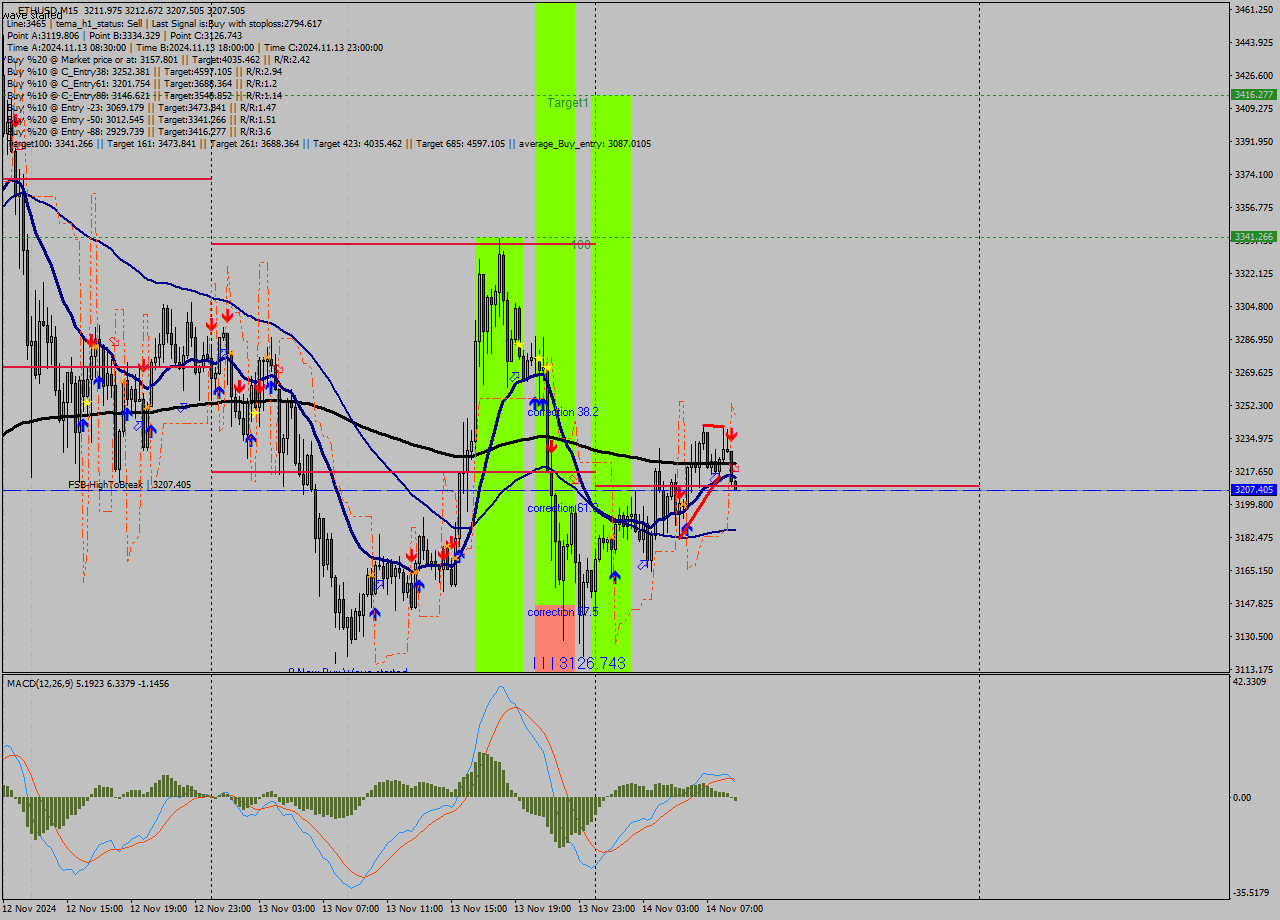This screenshot has width=1280, height=920.
Task: Click the '12 Nov 23:00' time axis label
Action: (x=223, y=909)
